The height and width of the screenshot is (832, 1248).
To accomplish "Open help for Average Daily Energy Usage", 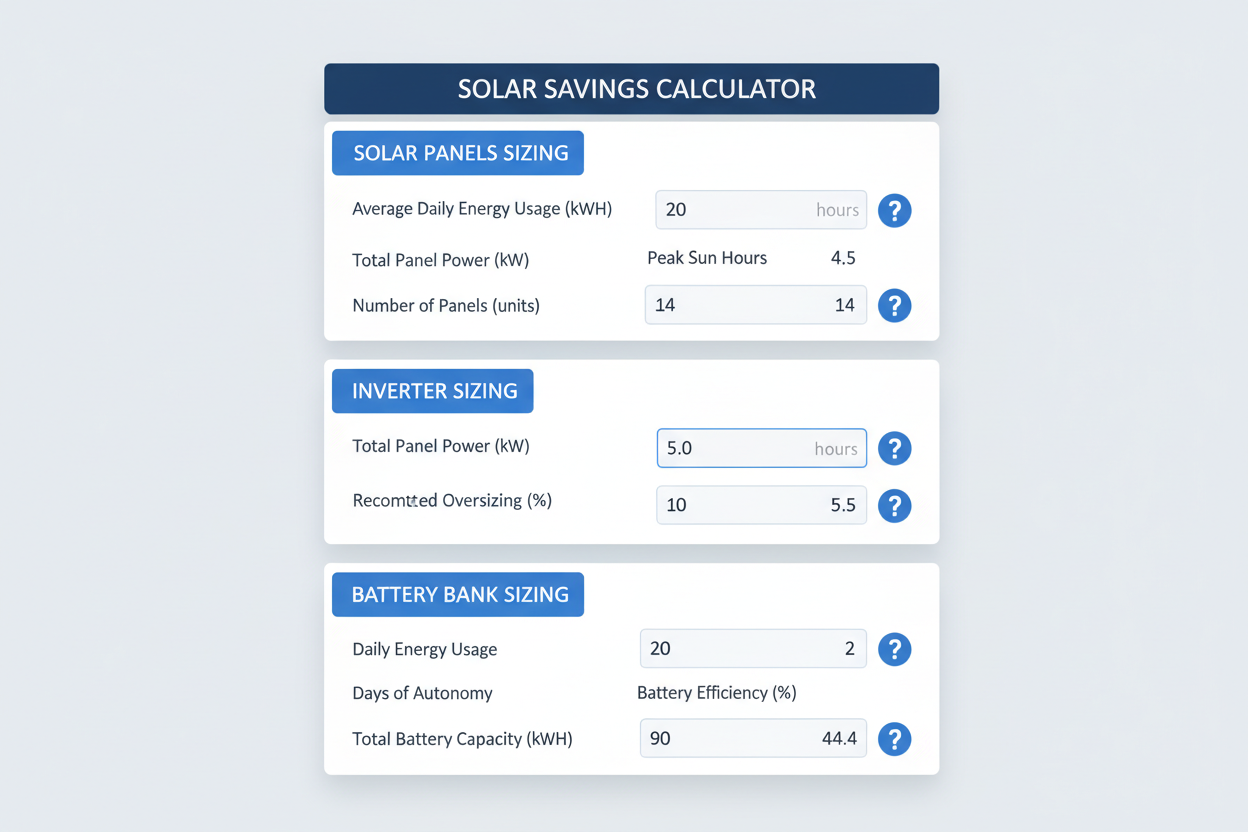I will point(894,210).
